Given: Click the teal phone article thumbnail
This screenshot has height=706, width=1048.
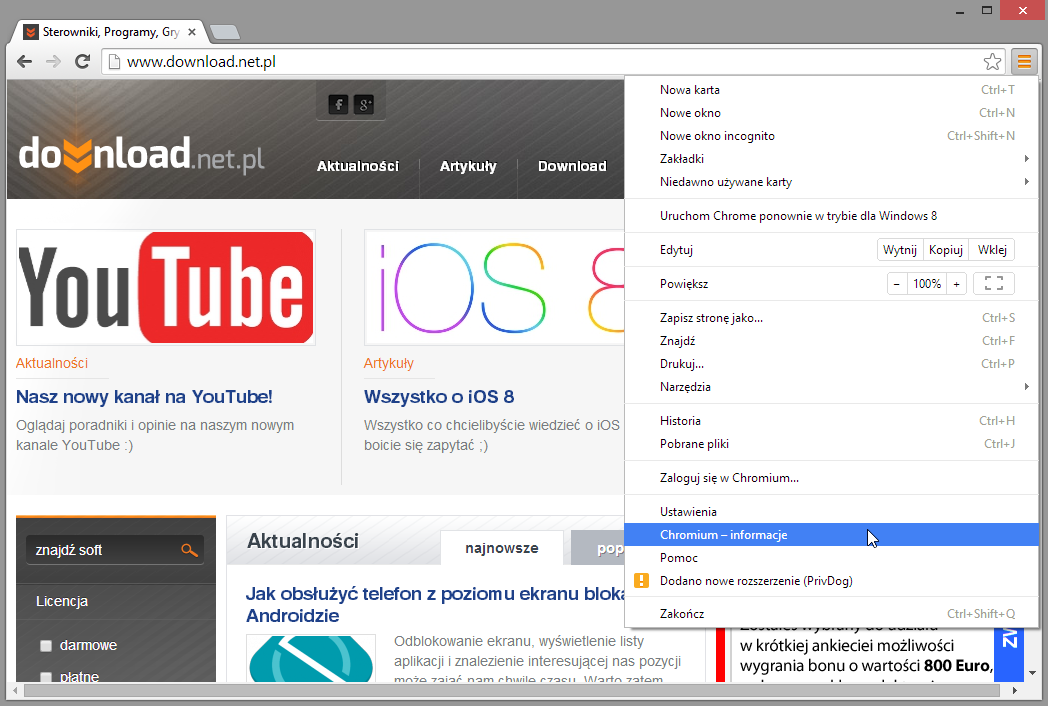Looking at the screenshot, I should point(311,658).
